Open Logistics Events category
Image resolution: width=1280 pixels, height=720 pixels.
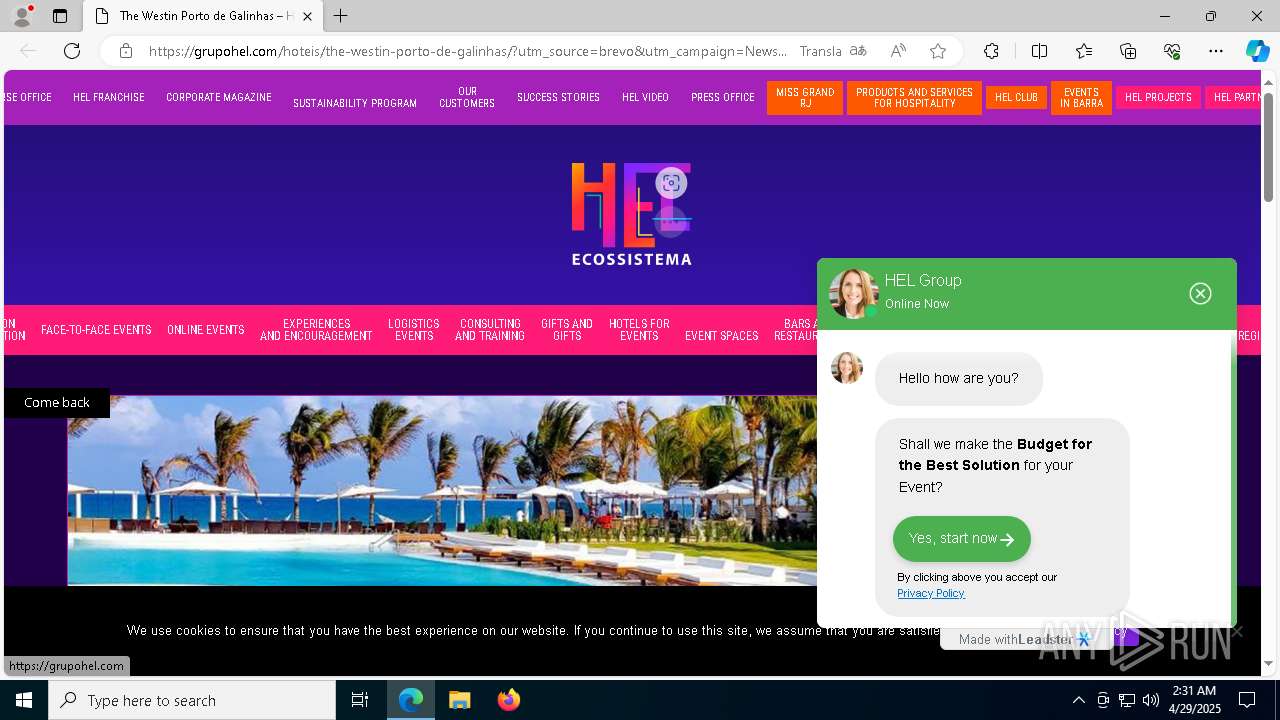414,330
